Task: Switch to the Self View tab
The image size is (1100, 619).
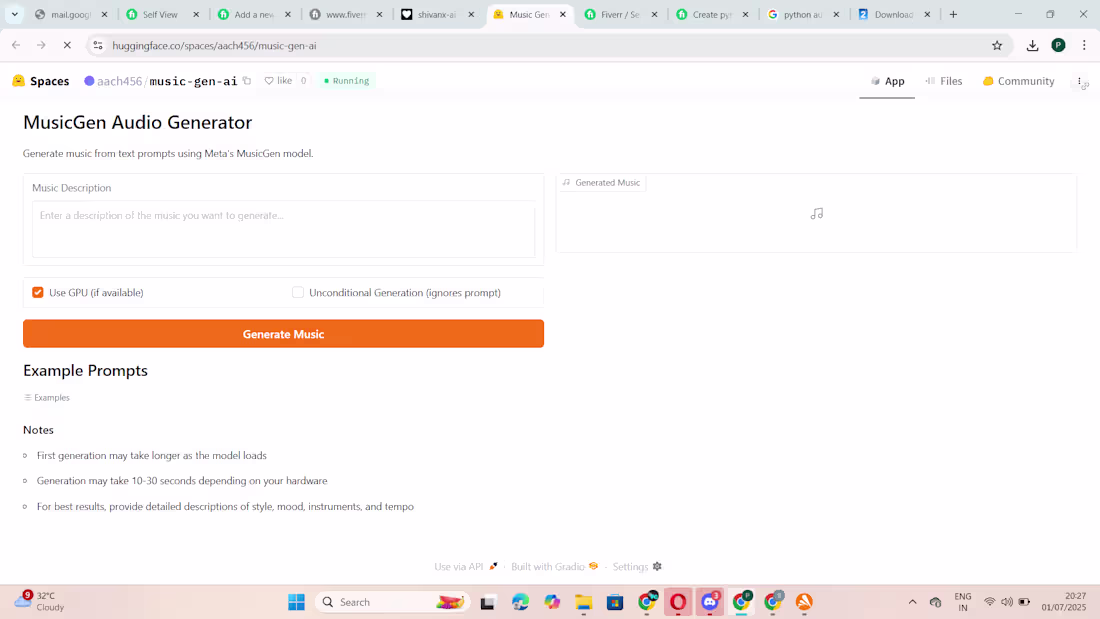Action: click(x=161, y=14)
